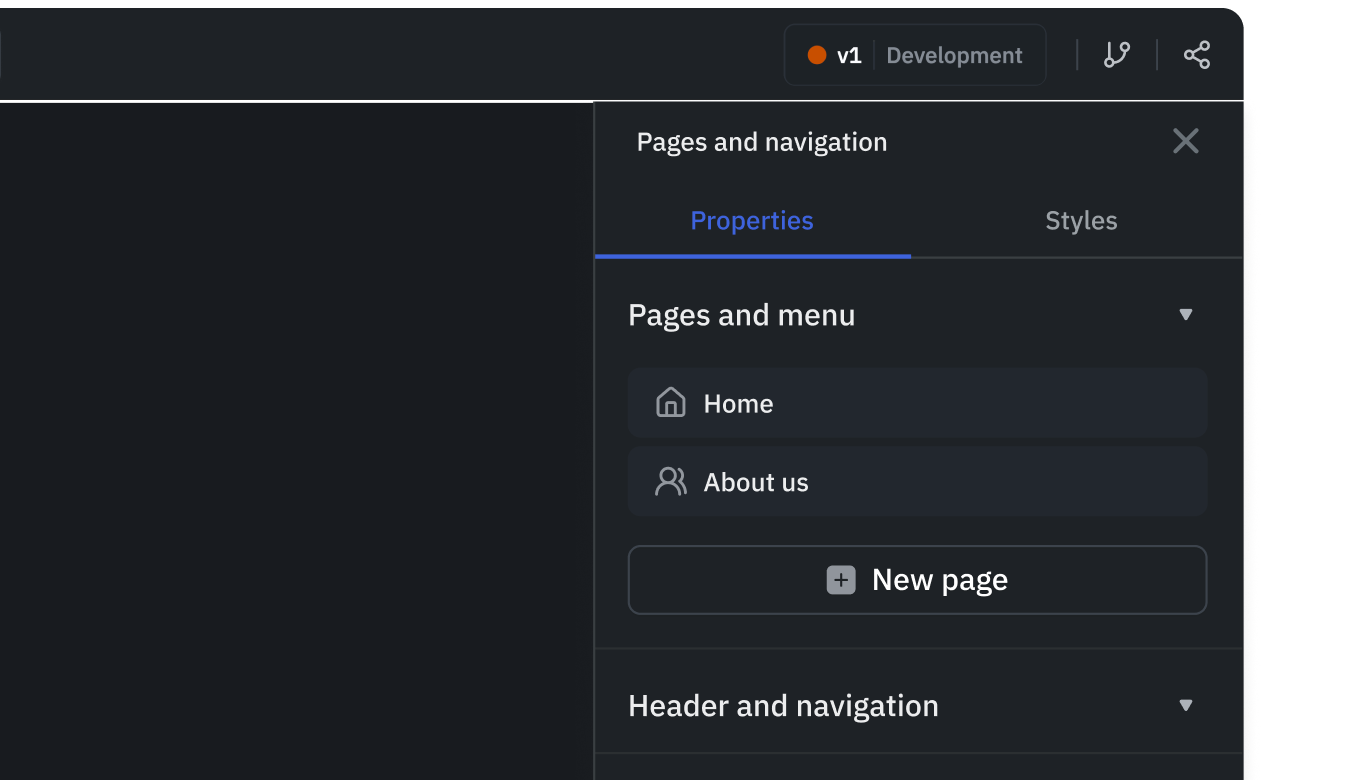Select the Home page entry
This screenshot has width=1372, height=780.
(917, 403)
